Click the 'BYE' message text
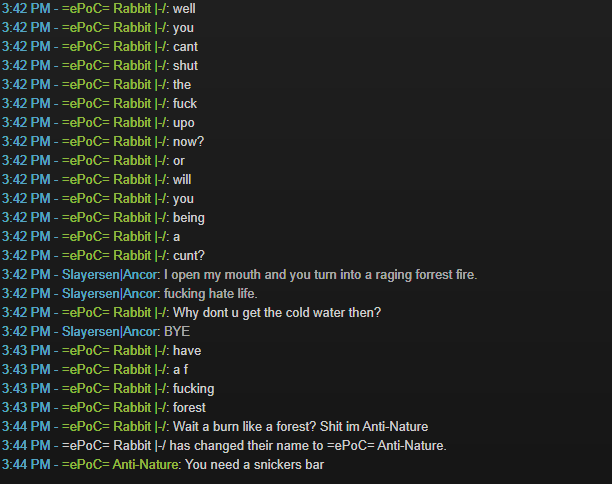Viewport: 612px width, 484px height. [x=177, y=331]
